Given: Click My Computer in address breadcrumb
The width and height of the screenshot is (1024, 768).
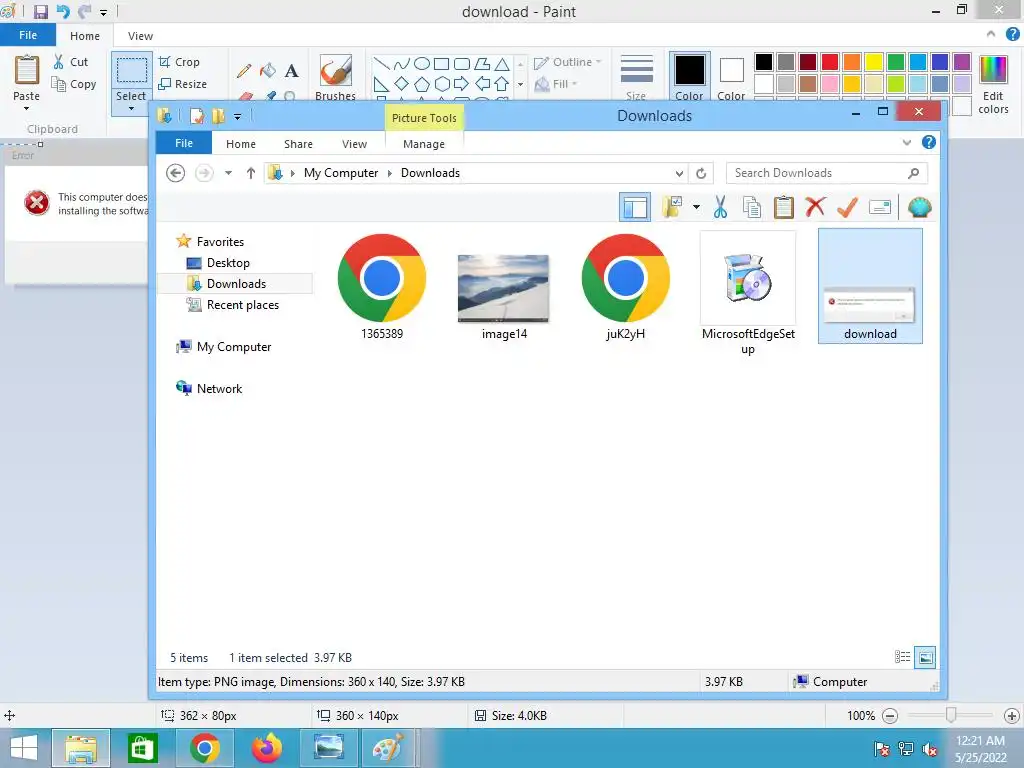Looking at the screenshot, I should click(341, 173).
